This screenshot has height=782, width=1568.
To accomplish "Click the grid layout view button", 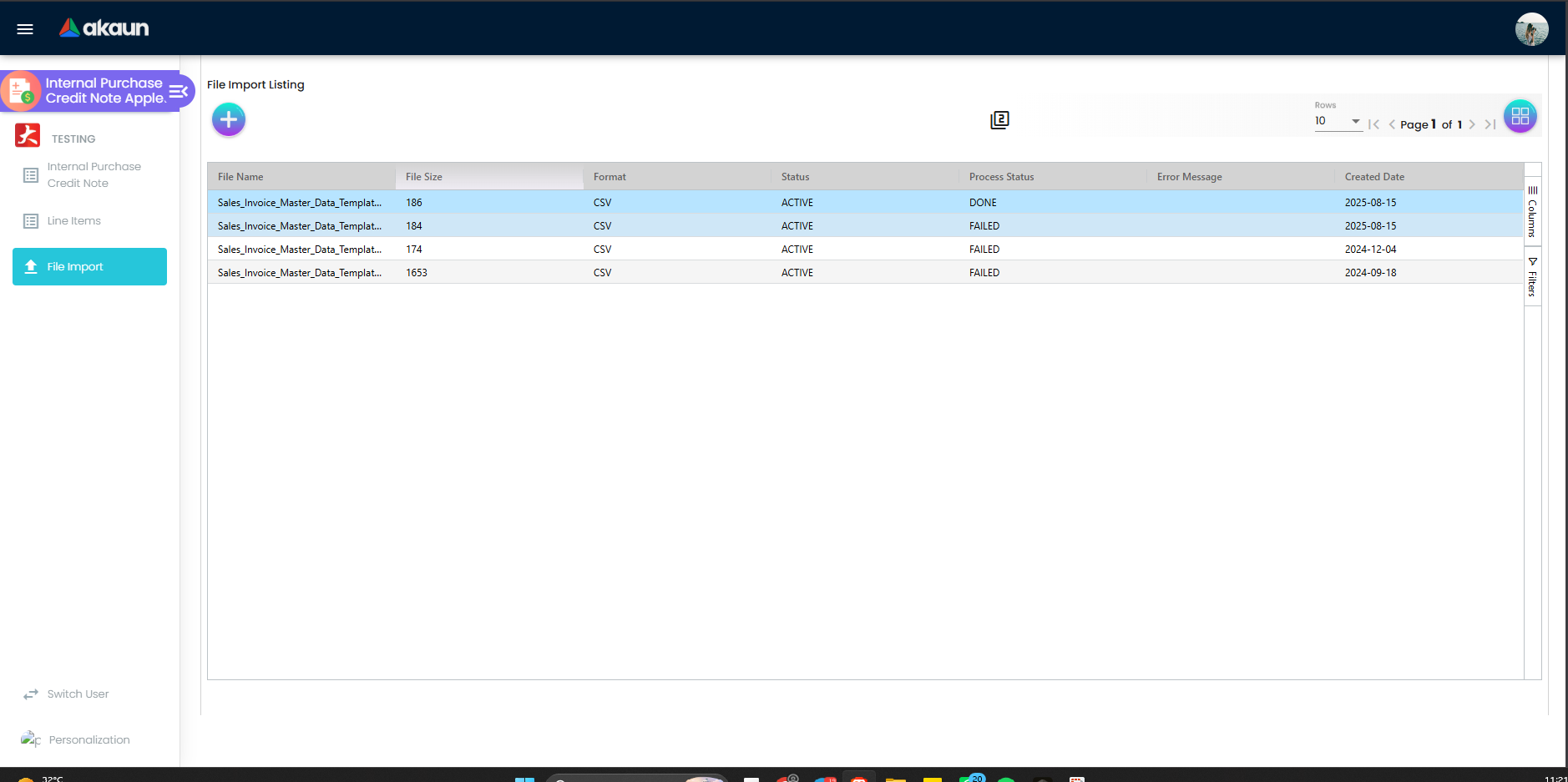I will pyautogui.click(x=1520, y=116).
